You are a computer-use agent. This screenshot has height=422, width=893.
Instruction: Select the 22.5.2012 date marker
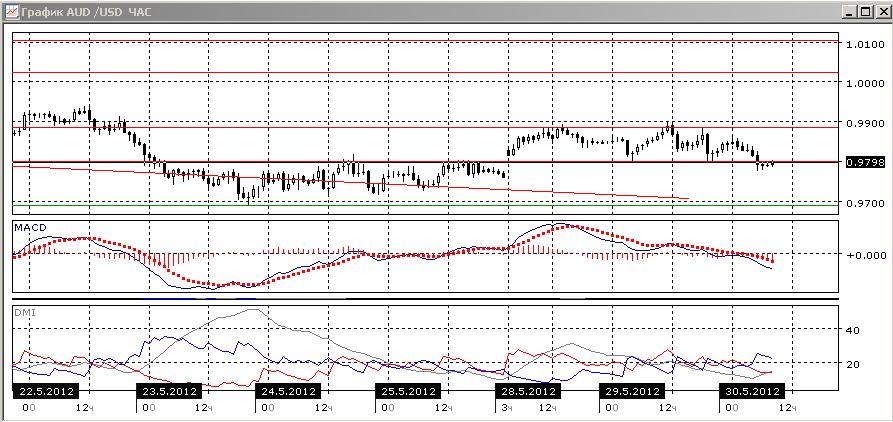[46, 392]
